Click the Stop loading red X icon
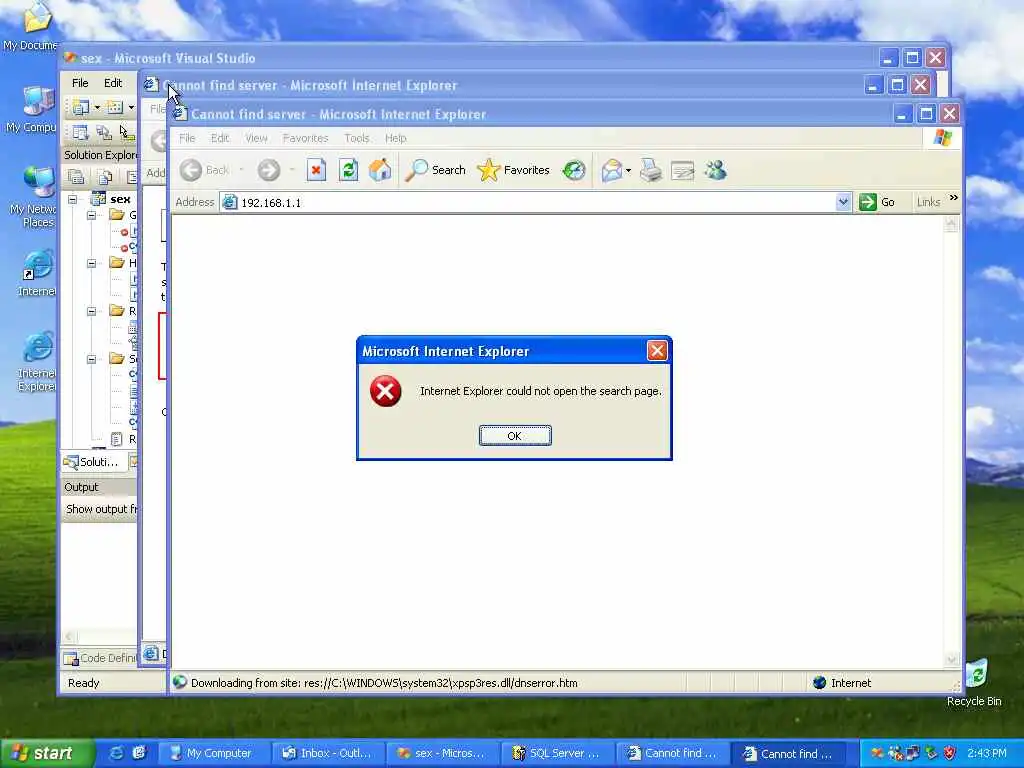 317,170
